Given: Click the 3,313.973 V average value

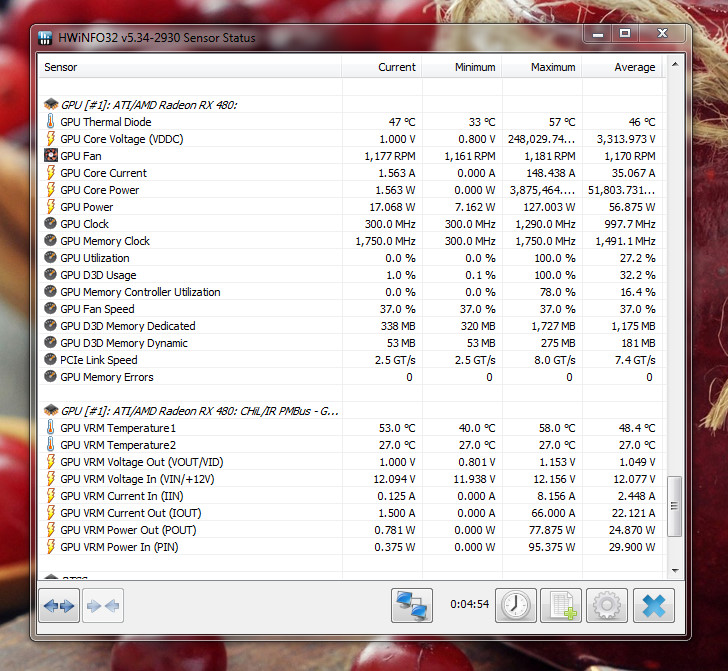Looking at the screenshot, I should [x=626, y=139].
